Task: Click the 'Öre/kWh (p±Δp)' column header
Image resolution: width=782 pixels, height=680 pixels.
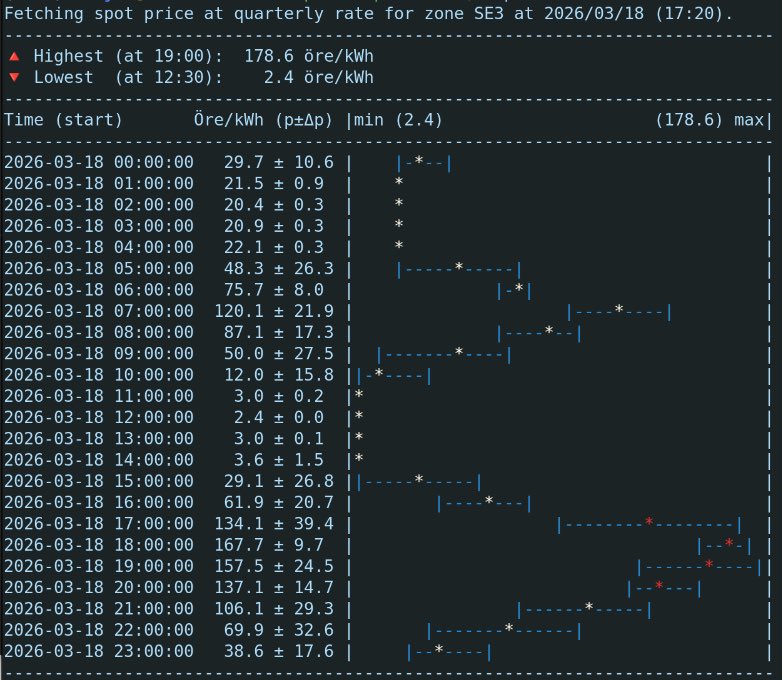Action: coord(263,120)
